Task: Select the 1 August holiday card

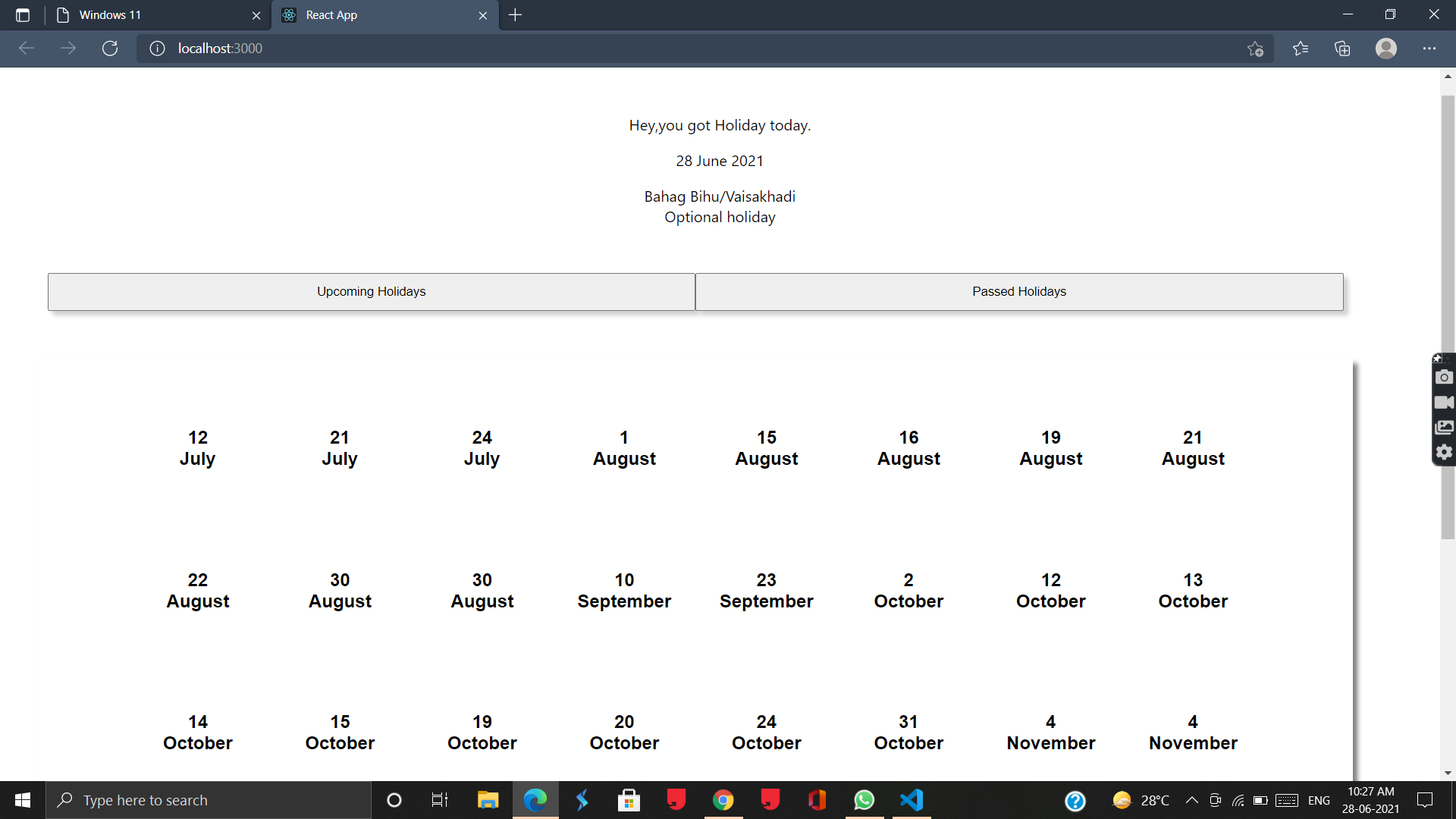Action: (x=624, y=448)
